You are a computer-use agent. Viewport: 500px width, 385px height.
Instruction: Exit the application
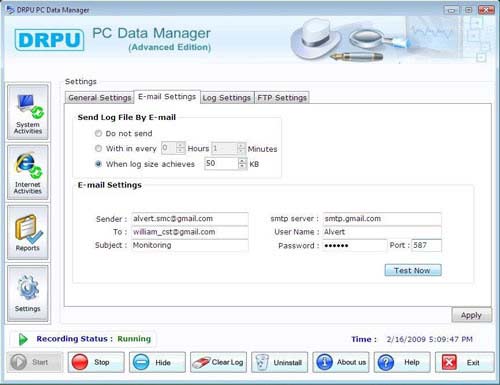tap(464, 362)
